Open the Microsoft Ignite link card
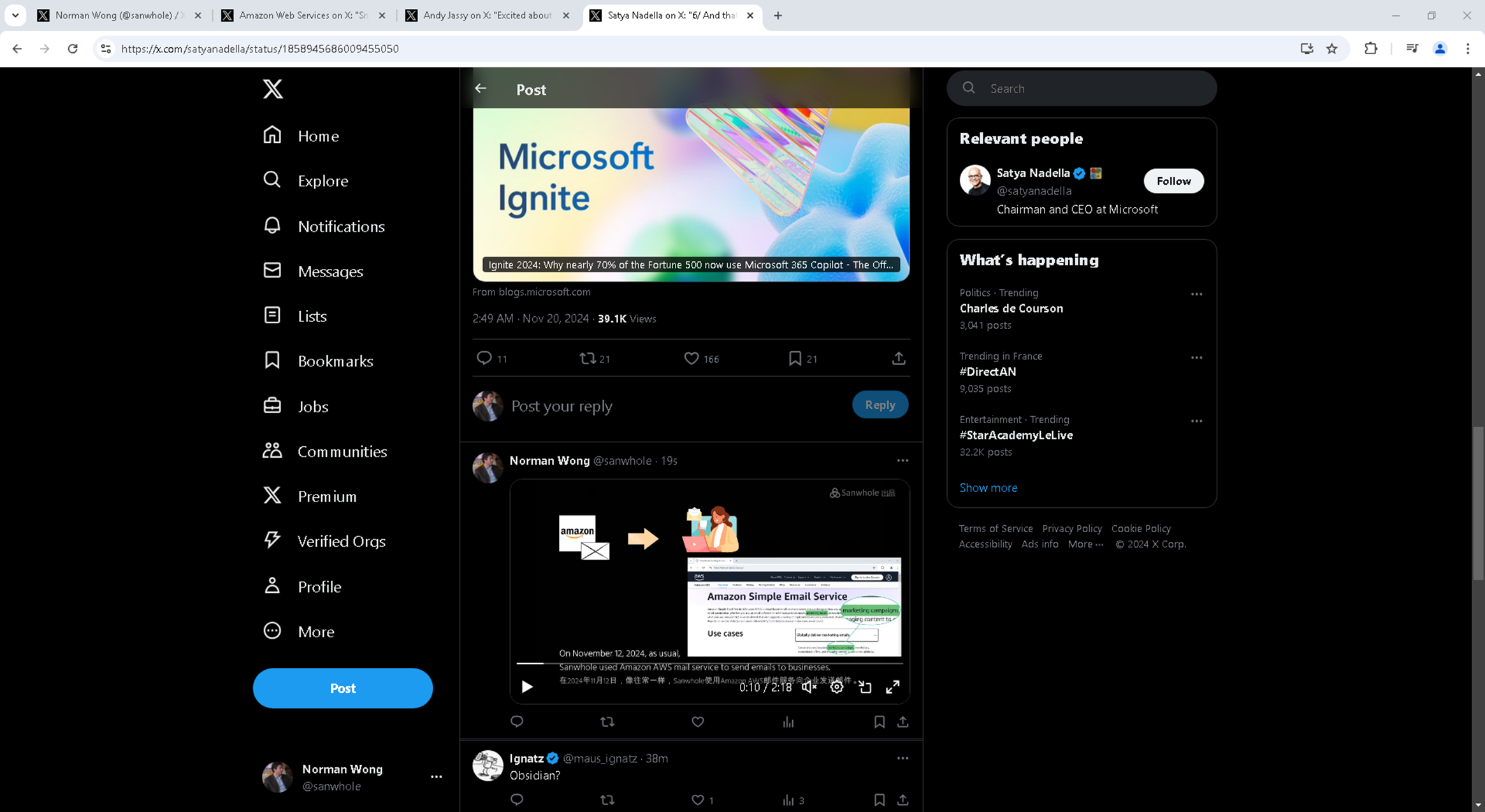Image resolution: width=1485 pixels, height=812 pixels. point(691,194)
